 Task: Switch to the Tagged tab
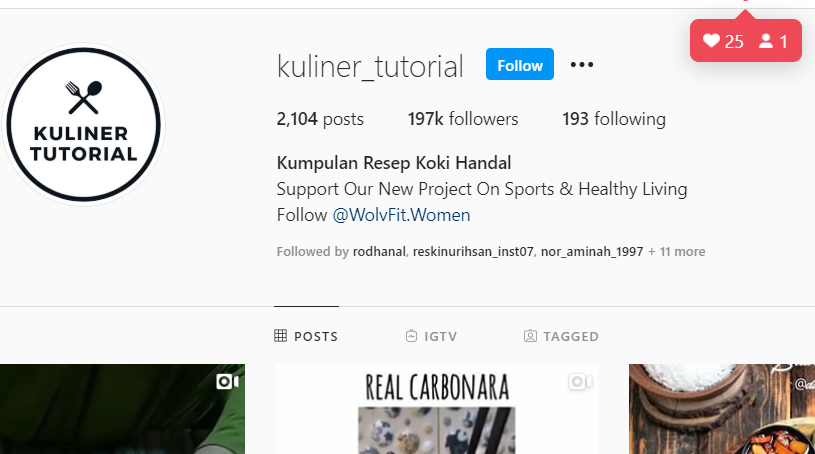561,336
